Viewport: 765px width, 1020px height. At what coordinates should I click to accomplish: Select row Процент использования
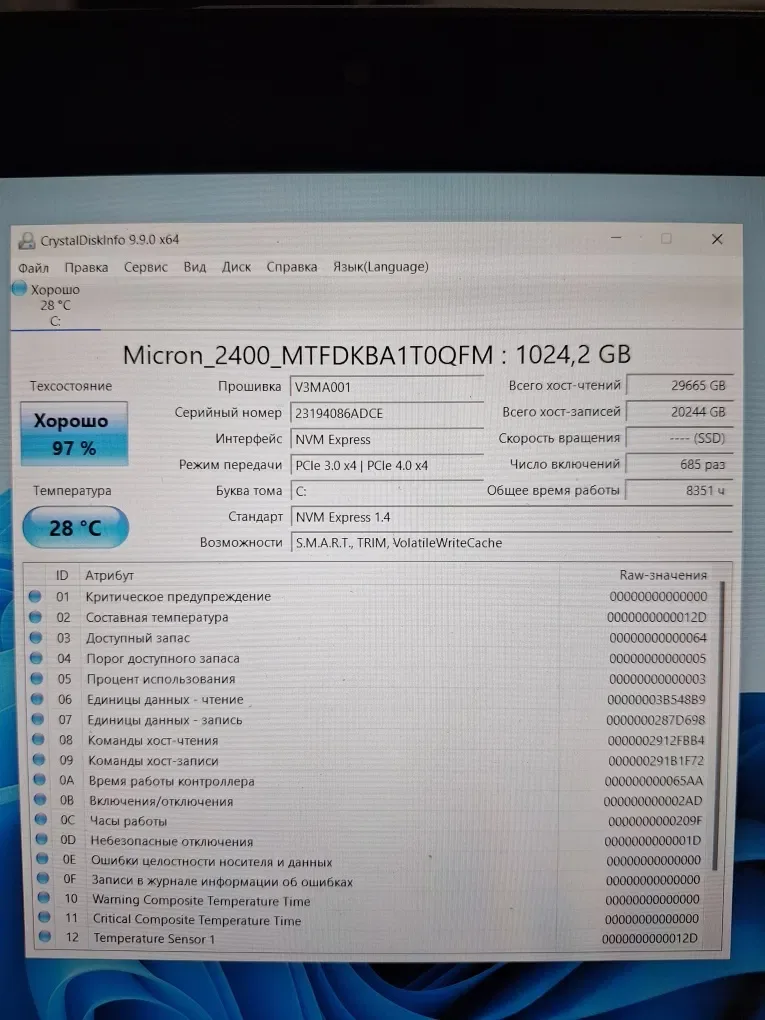tap(369, 679)
